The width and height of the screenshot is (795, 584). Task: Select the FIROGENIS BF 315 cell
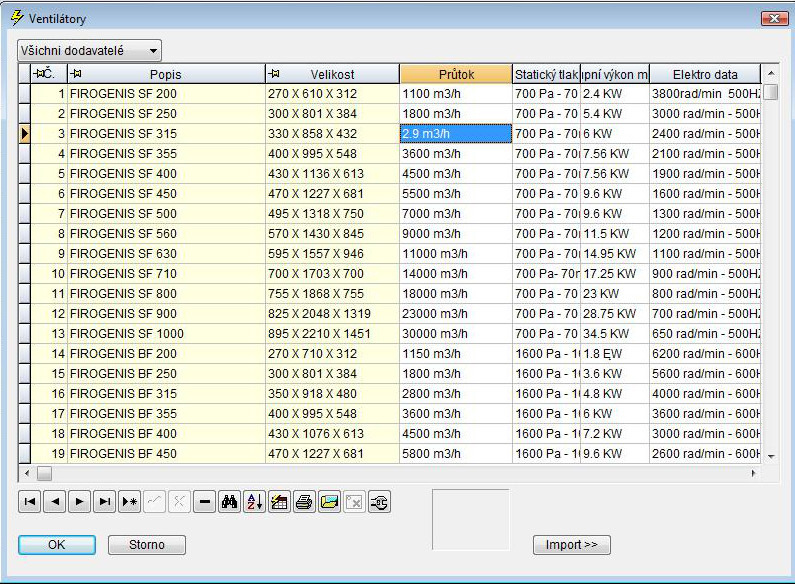point(166,394)
